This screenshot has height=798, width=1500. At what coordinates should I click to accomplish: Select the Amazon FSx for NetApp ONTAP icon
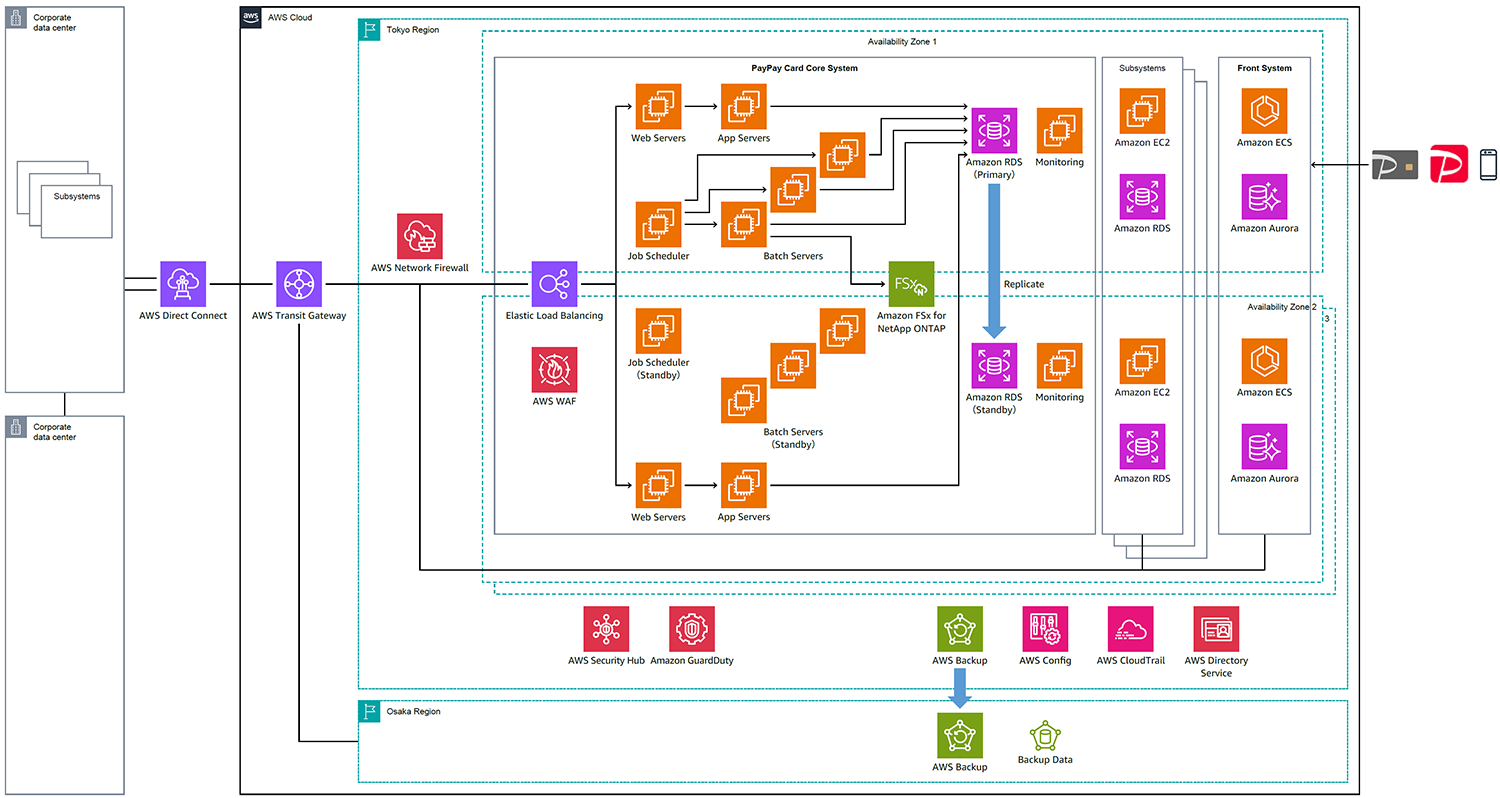coord(911,284)
